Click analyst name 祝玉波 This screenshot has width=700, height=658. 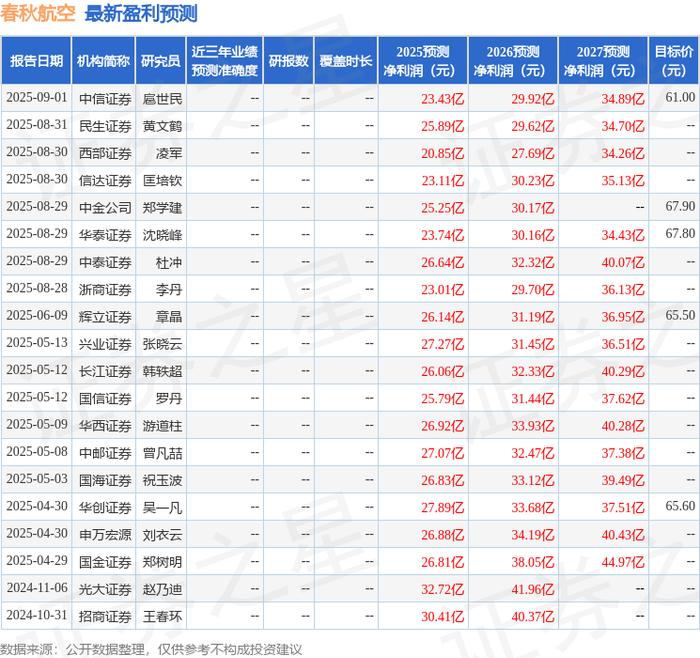(x=162, y=480)
